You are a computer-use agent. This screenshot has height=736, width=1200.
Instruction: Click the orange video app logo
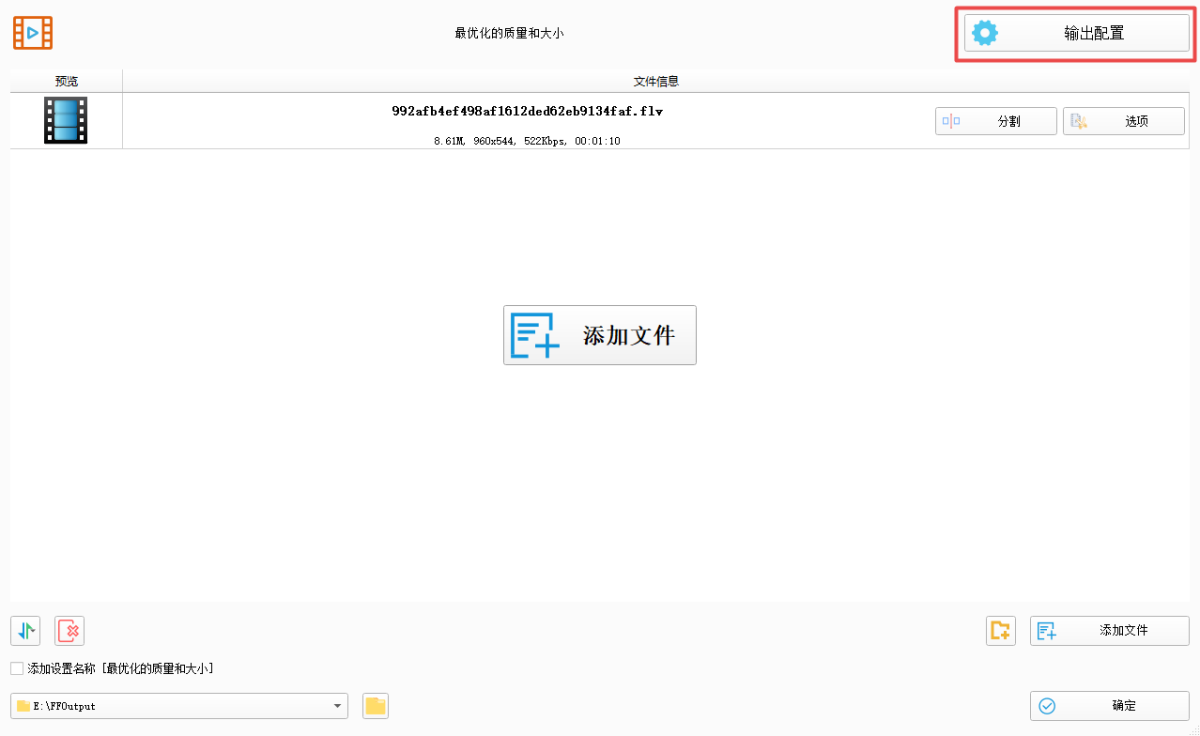(x=33, y=33)
